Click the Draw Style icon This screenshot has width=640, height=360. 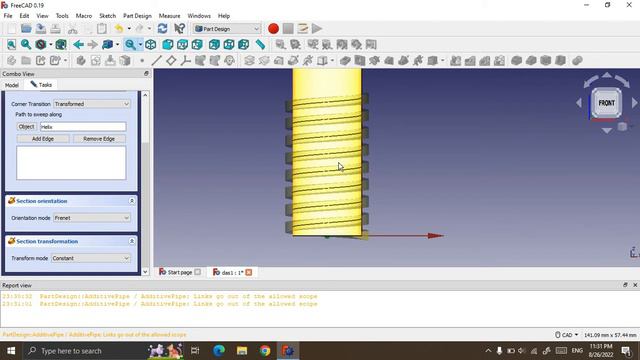pos(40,44)
